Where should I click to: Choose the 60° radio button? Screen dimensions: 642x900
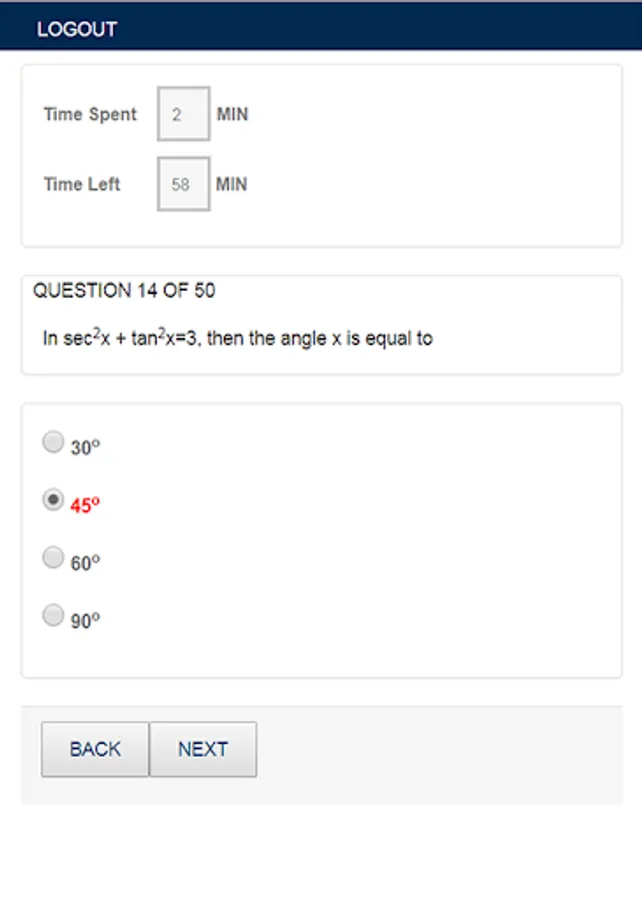pyautogui.click(x=53, y=558)
